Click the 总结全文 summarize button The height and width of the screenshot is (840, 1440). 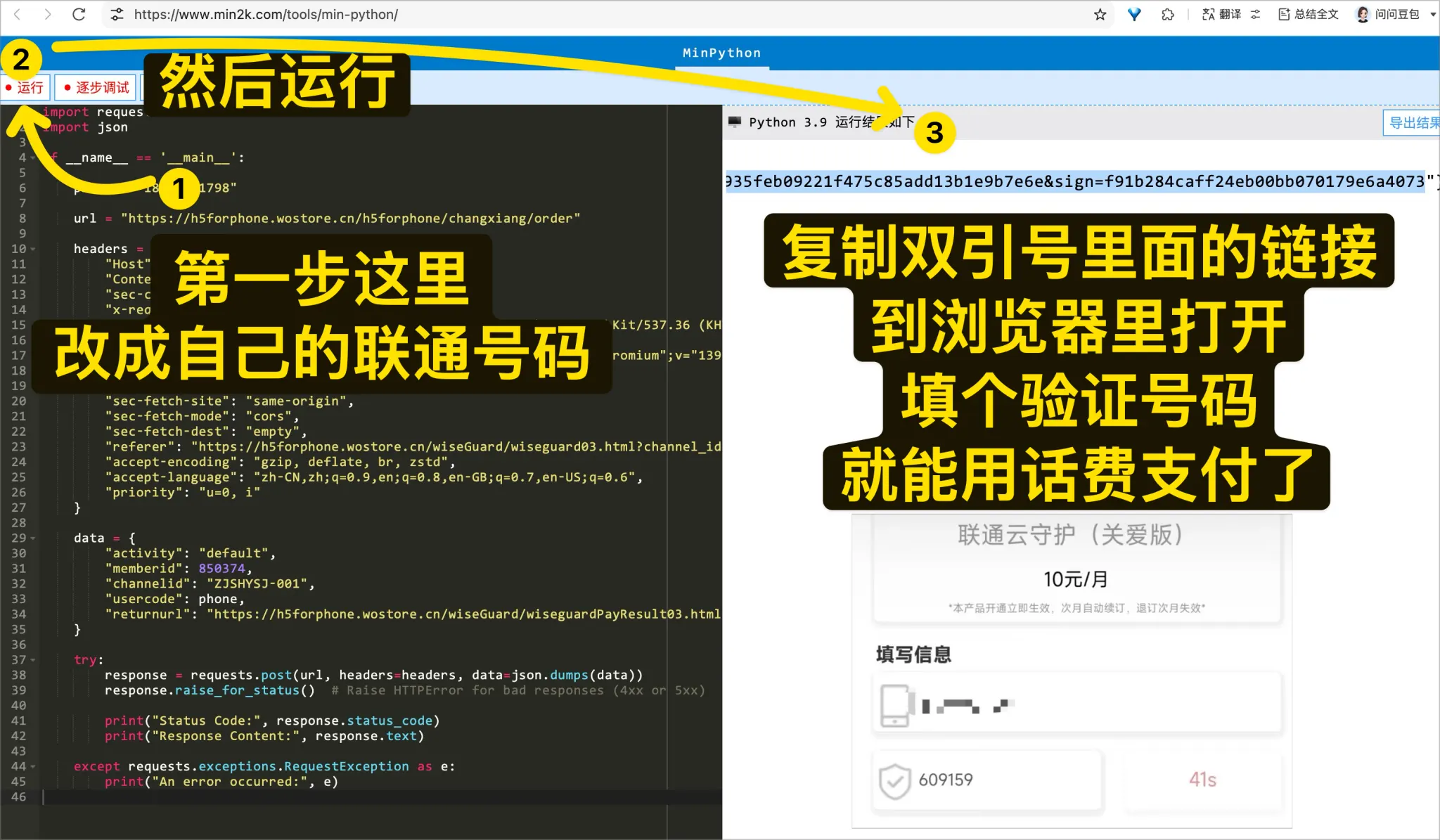pos(1309,14)
